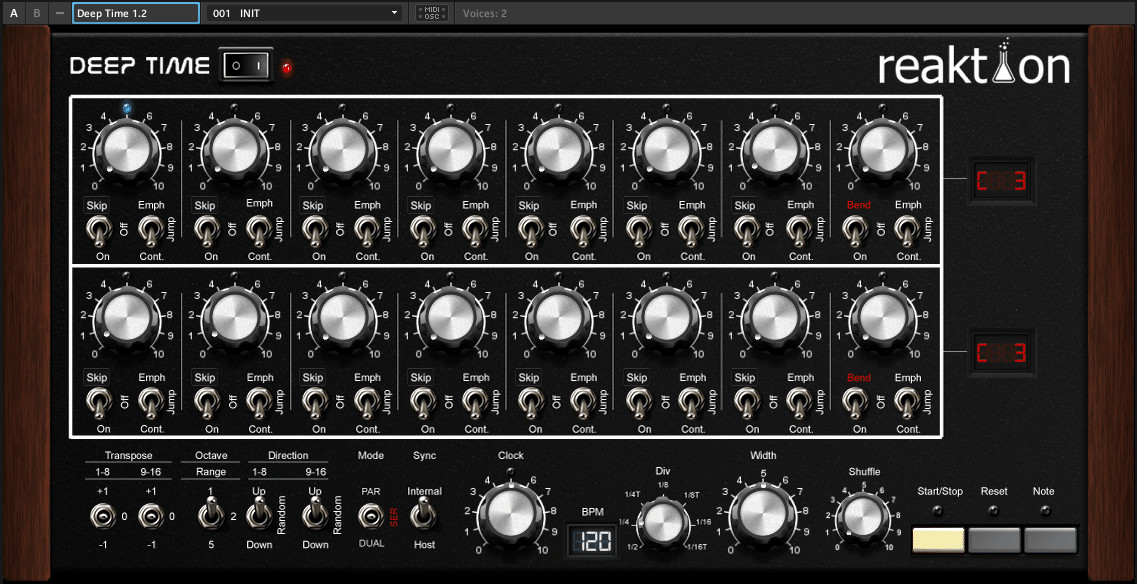Click the BPM 120 display
The image size is (1137, 584).
coord(590,540)
